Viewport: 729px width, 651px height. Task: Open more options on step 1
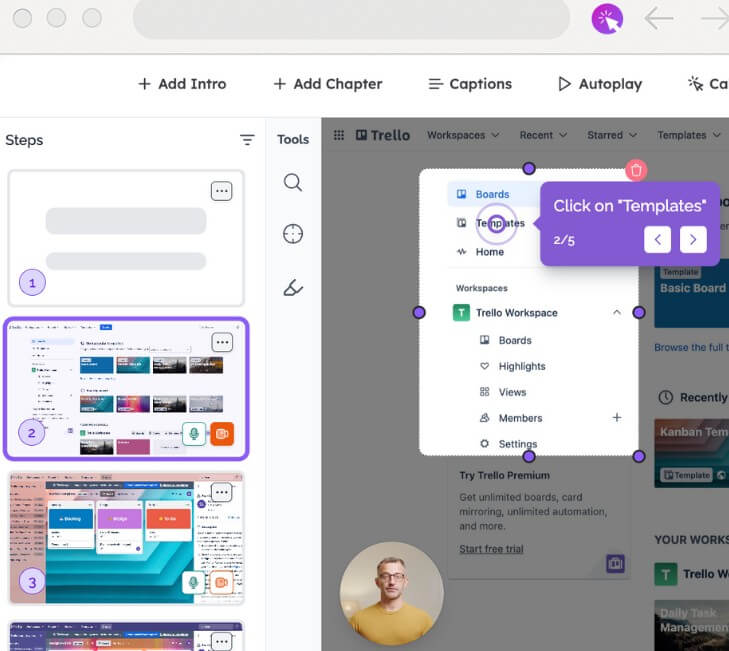(221, 191)
